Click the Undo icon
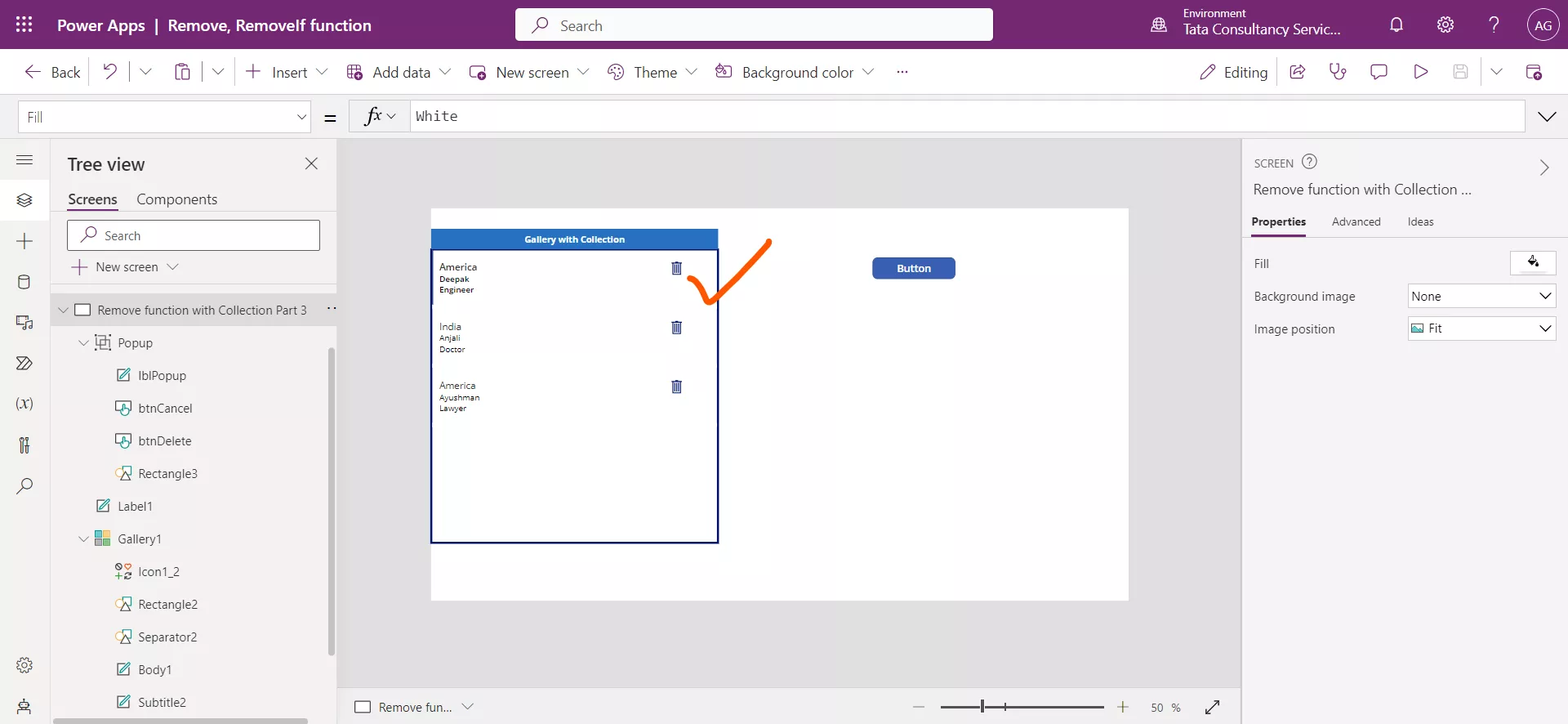The width and height of the screenshot is (1568, 724). [x=109, y=72]
